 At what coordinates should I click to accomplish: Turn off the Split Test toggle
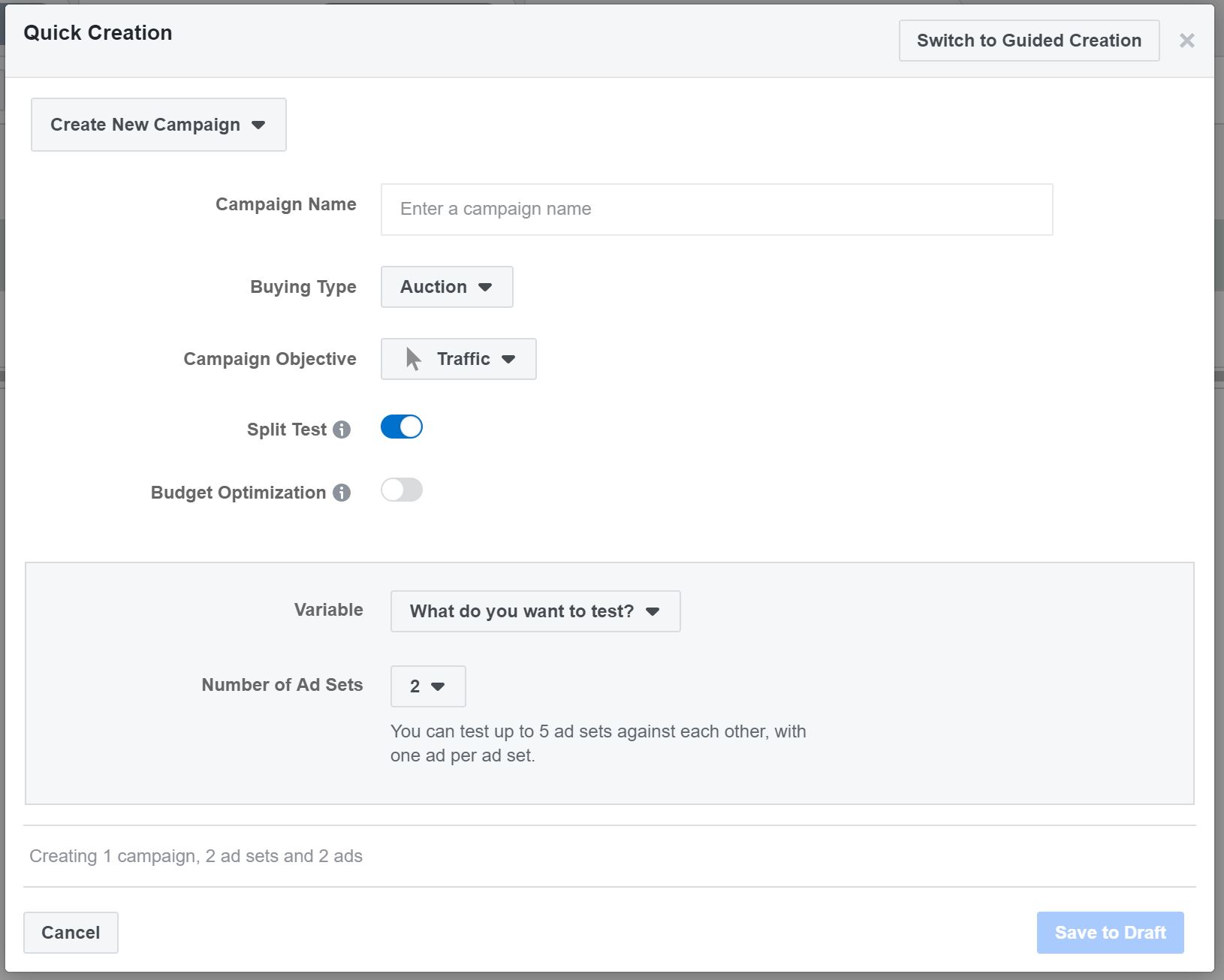tap(402, 427)
